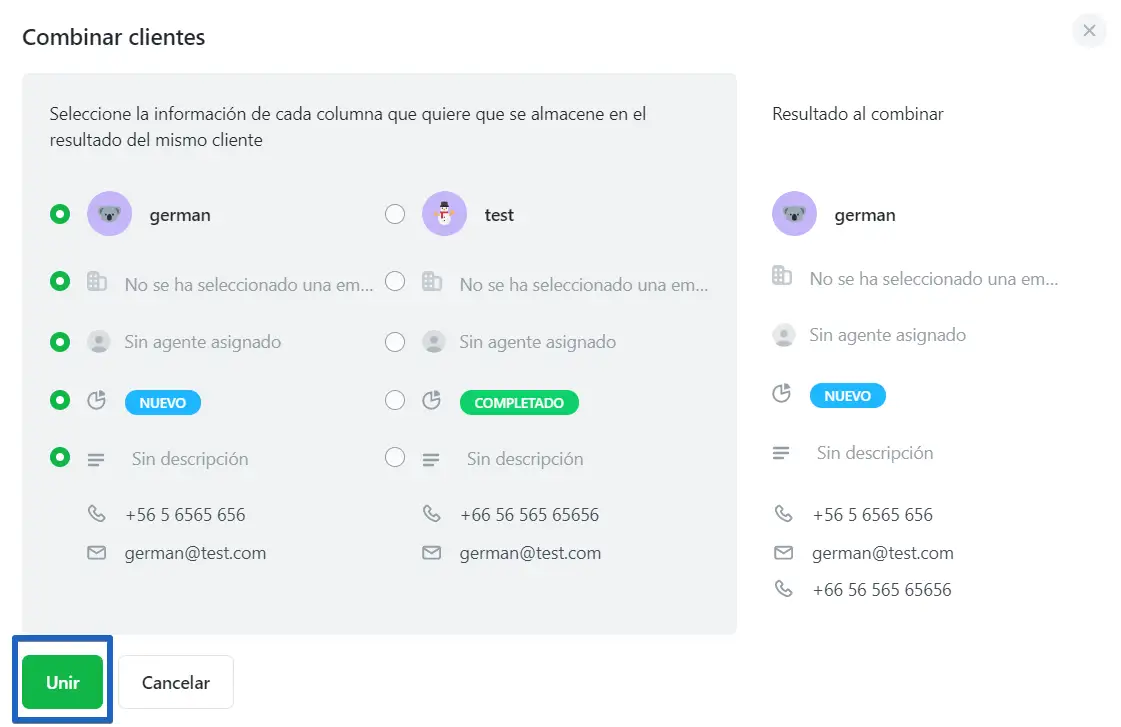Select the NUEVO status radio in the german column
The height and width of the screenshot is (727, 1121).
pos(60,400)
